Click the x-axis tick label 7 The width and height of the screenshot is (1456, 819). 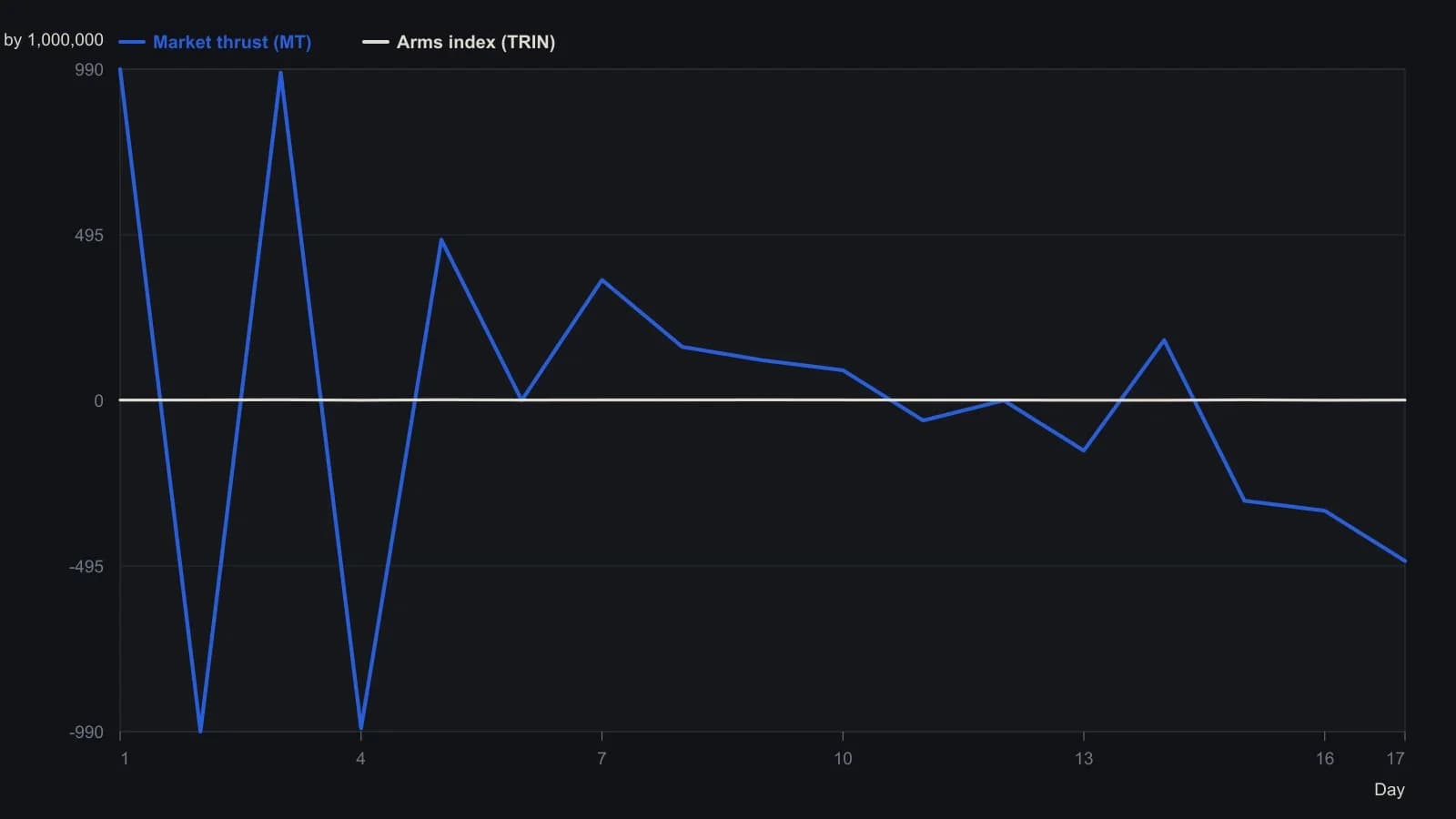coord(602,758)
